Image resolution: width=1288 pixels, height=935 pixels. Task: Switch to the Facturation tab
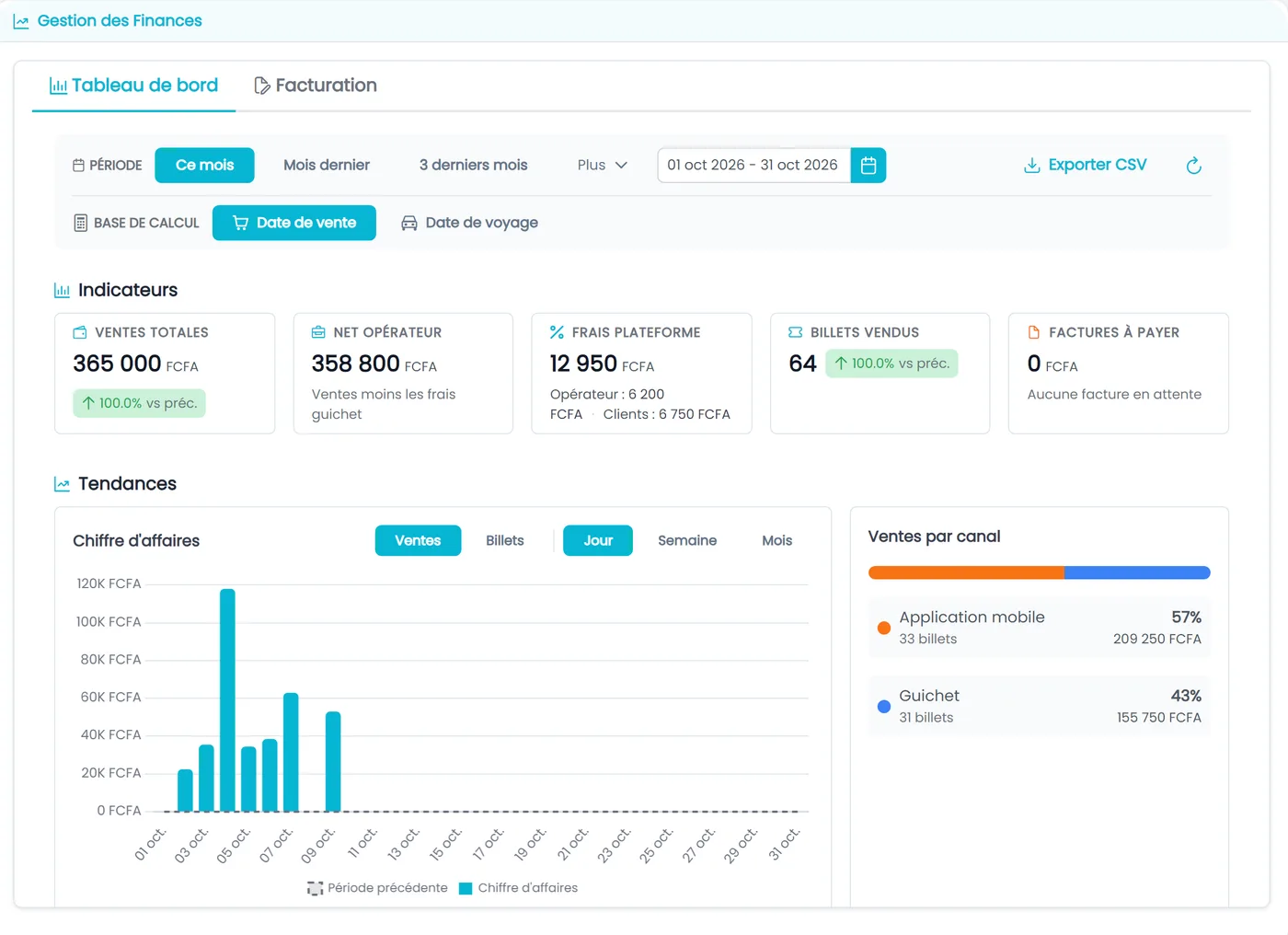click(x=316, y=86)
